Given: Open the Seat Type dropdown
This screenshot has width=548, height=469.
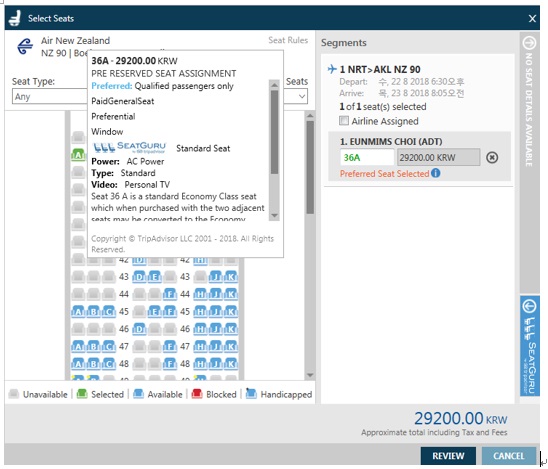Looking at the screenshot, I should click(50, 96).
